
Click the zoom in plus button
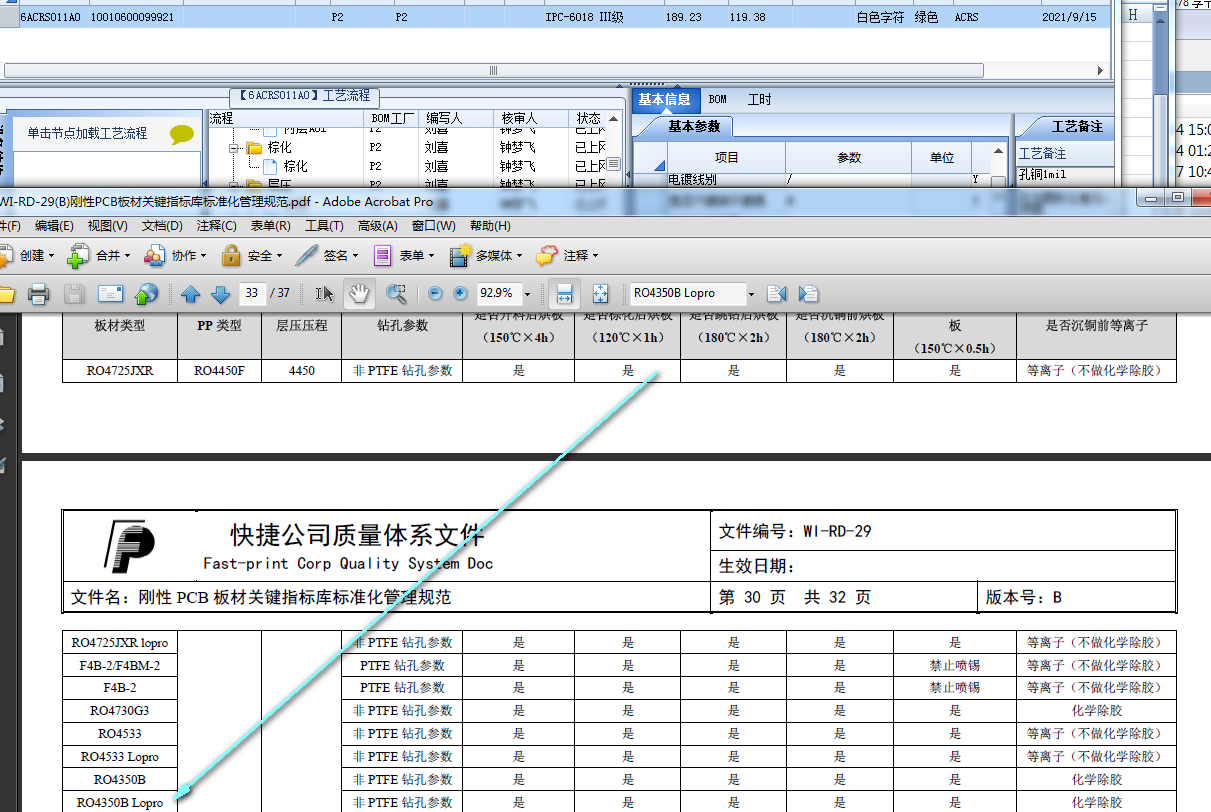(x=460, y=294)
